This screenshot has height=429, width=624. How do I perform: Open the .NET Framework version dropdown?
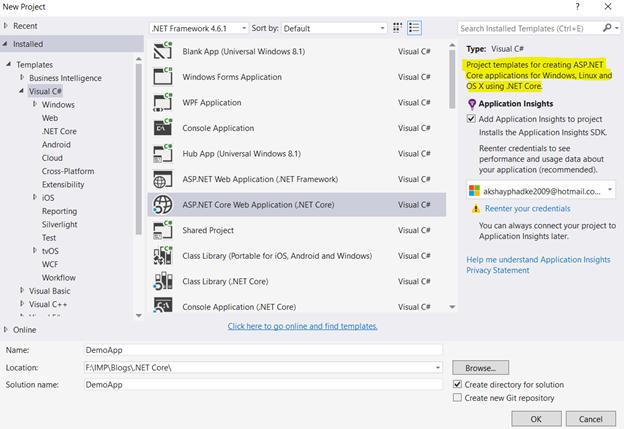click(199, 28)
